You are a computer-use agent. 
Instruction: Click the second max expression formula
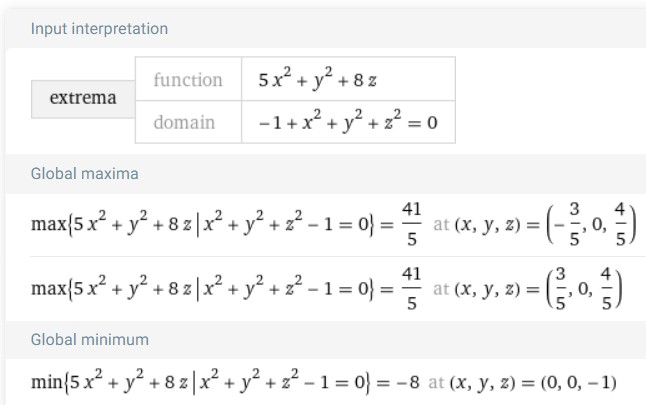tap(203, 288)
